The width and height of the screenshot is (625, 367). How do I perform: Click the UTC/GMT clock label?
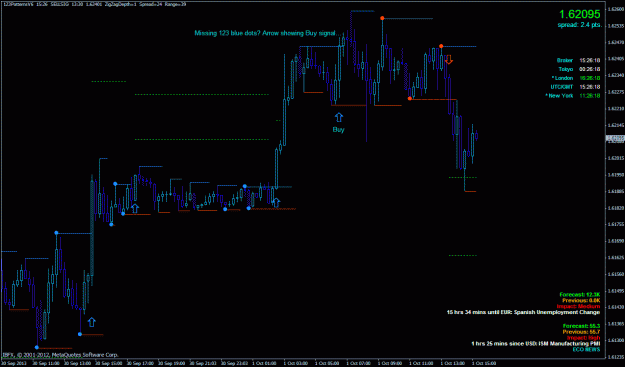point(562,87)
